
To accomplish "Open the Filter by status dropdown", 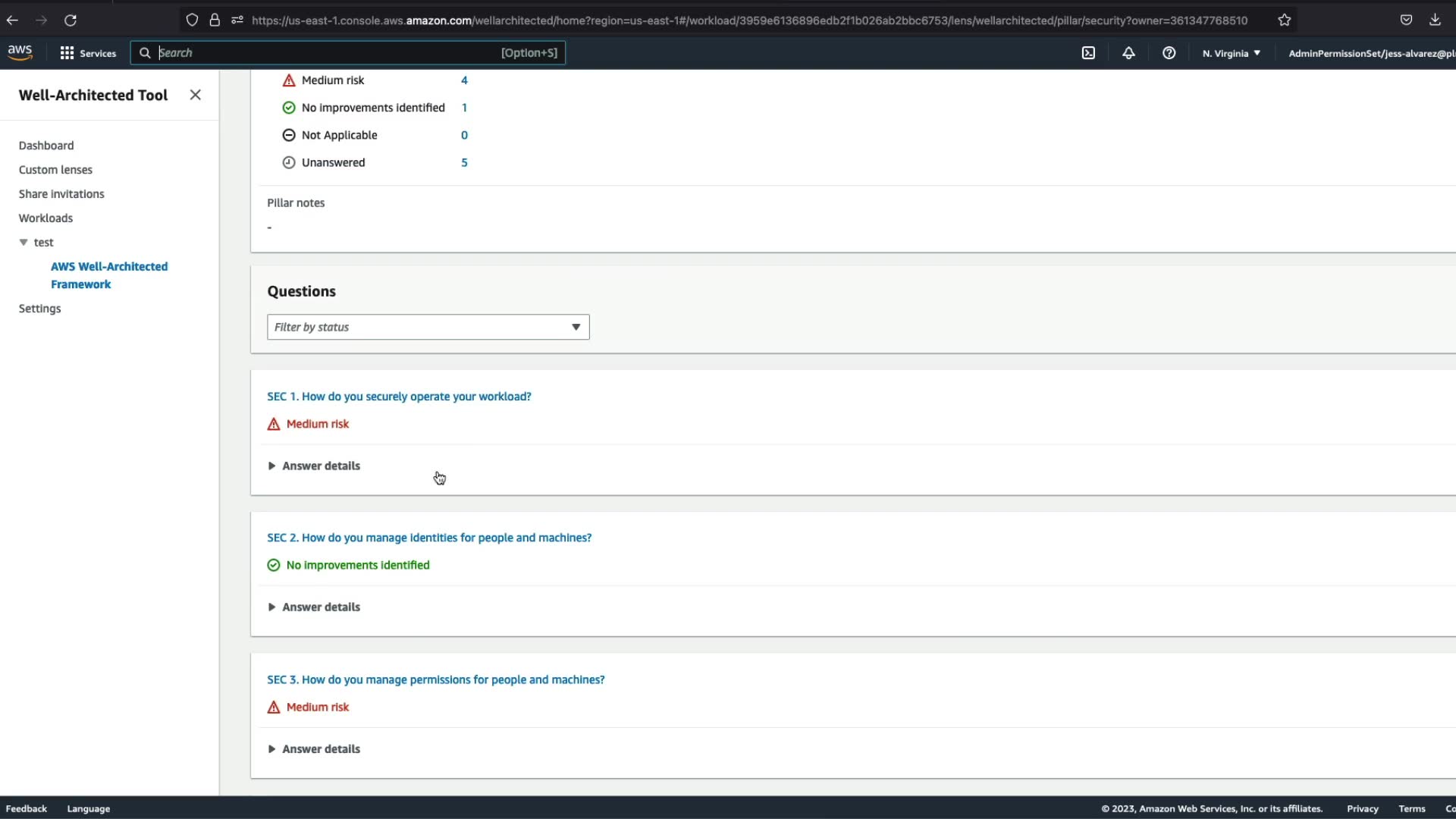I will coord(428,327).
